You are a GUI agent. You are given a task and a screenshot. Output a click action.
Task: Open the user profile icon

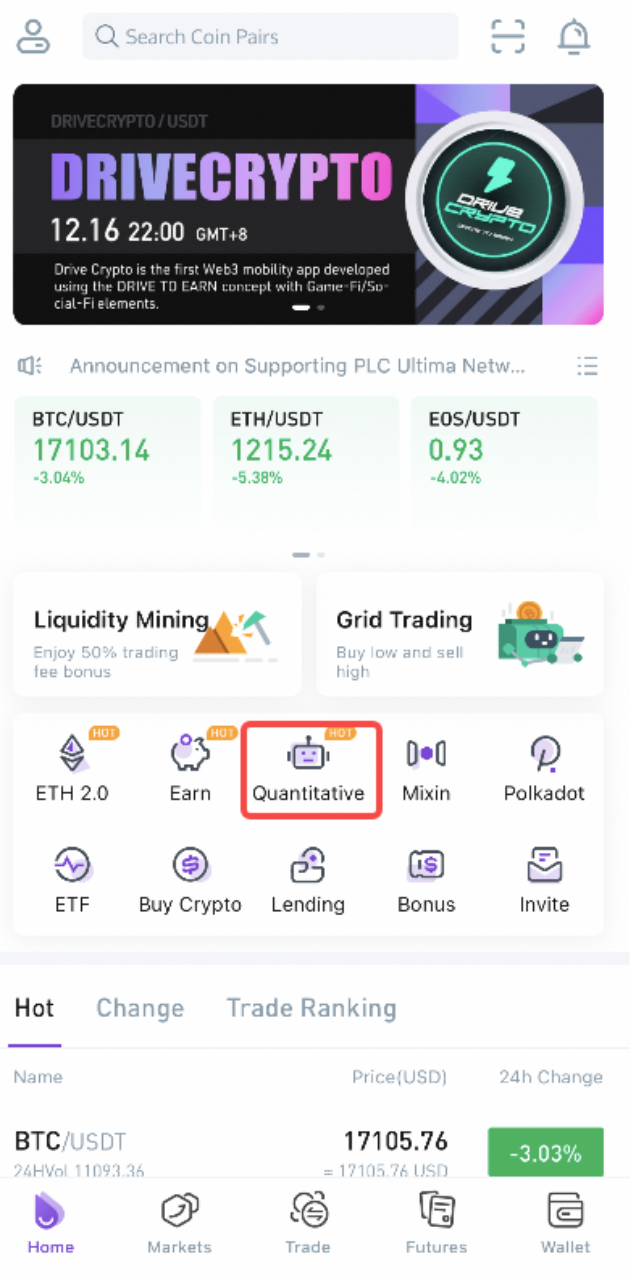click(x=33, y=37)
